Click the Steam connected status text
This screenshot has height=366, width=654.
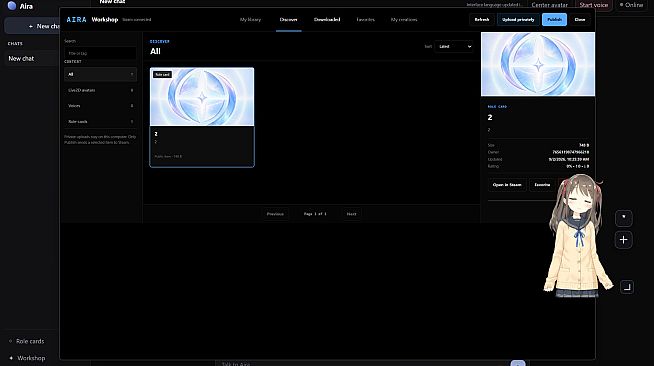pyautogui.click(x=137, y=20)
